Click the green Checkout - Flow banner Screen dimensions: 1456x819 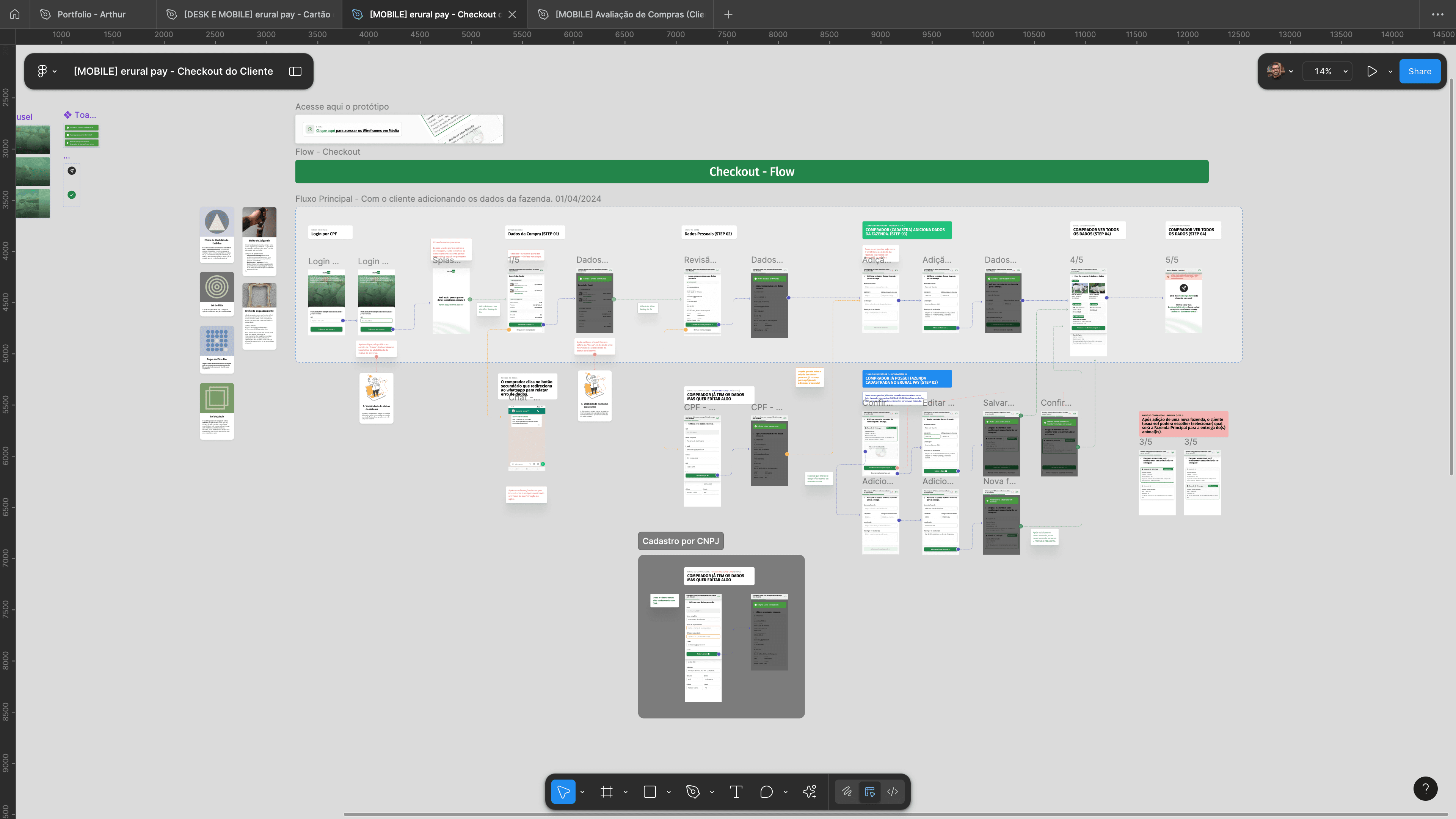point(751,172)
